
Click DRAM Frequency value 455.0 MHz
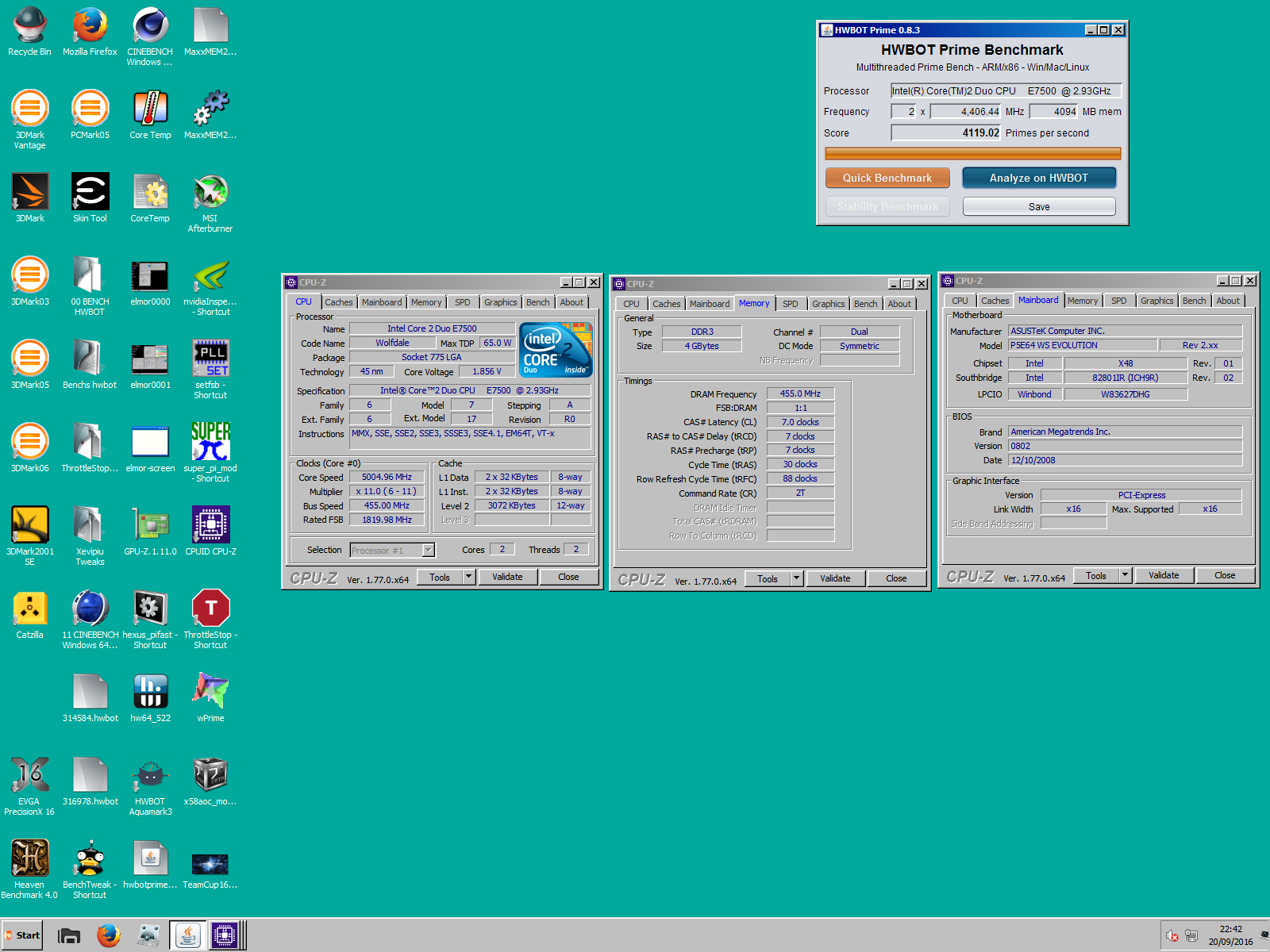800,393
